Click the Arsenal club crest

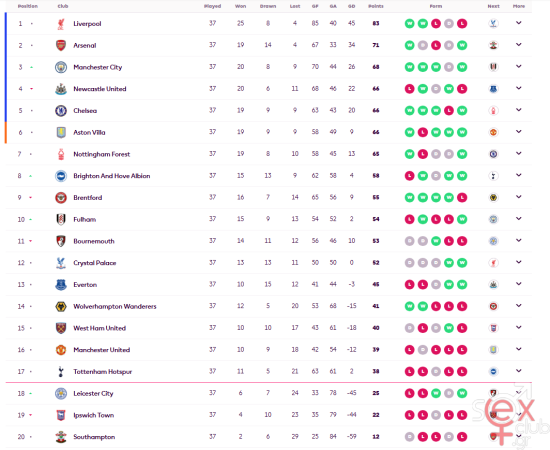[x=61, y=46]
